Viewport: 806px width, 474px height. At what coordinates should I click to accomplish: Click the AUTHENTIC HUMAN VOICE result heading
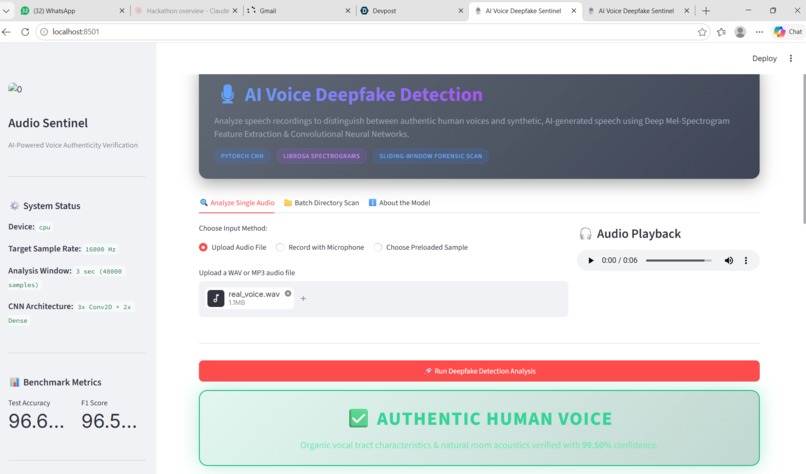(494, 418)
